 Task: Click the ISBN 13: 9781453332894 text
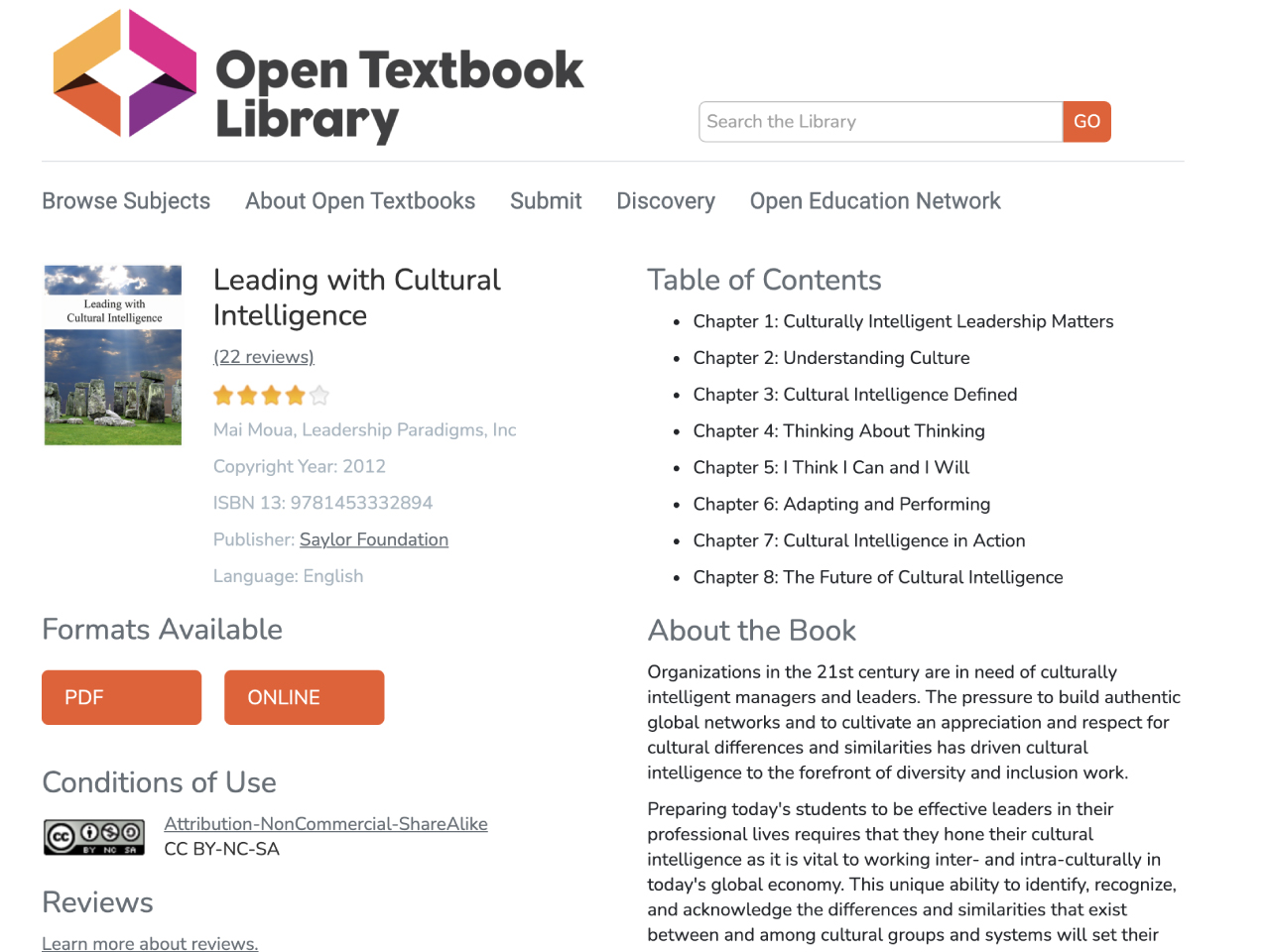click(322, 503)
